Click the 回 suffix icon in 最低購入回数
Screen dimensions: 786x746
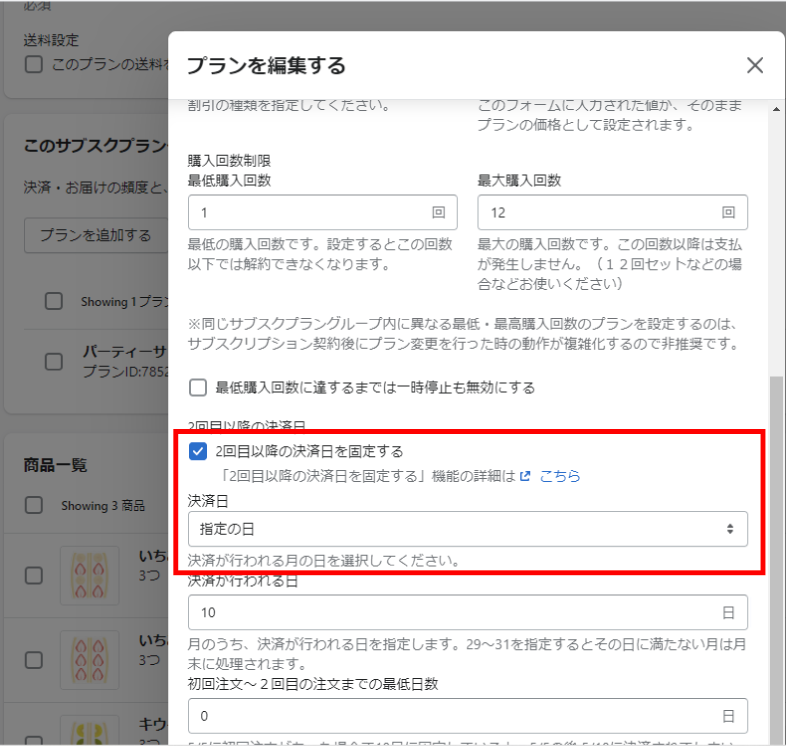click(439, 213)
